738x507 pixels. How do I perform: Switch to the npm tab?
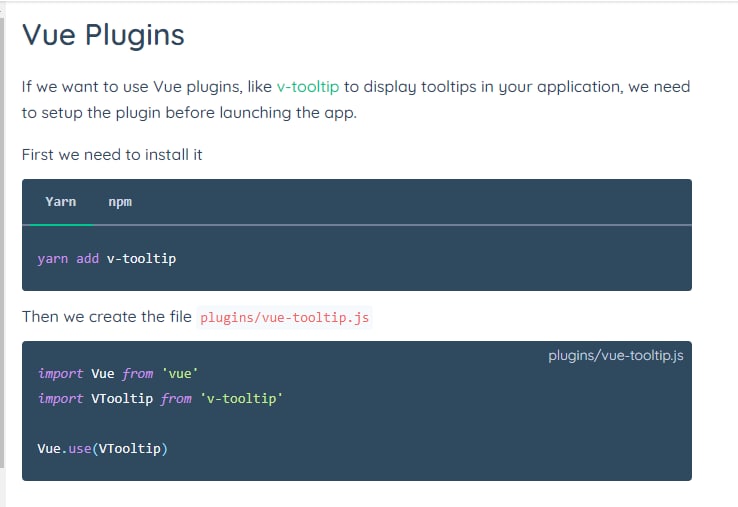120,202
